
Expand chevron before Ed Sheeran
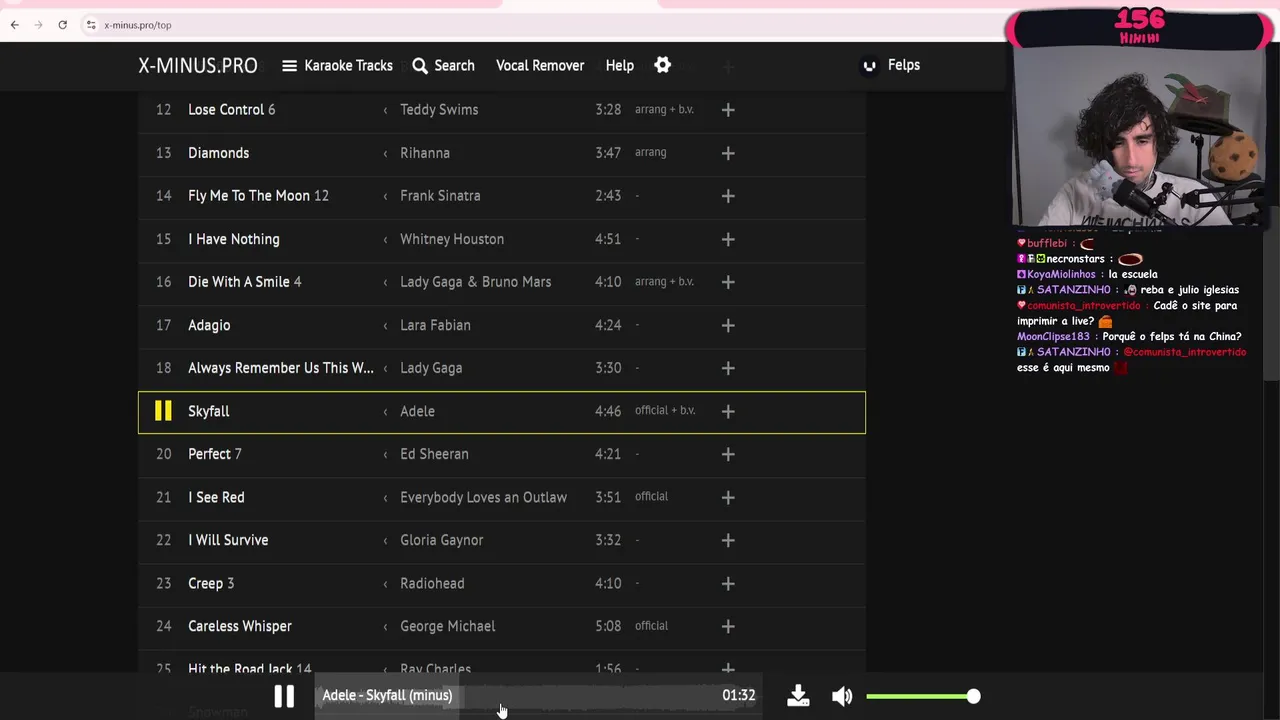pyautogui.click(x=385, y=454)
